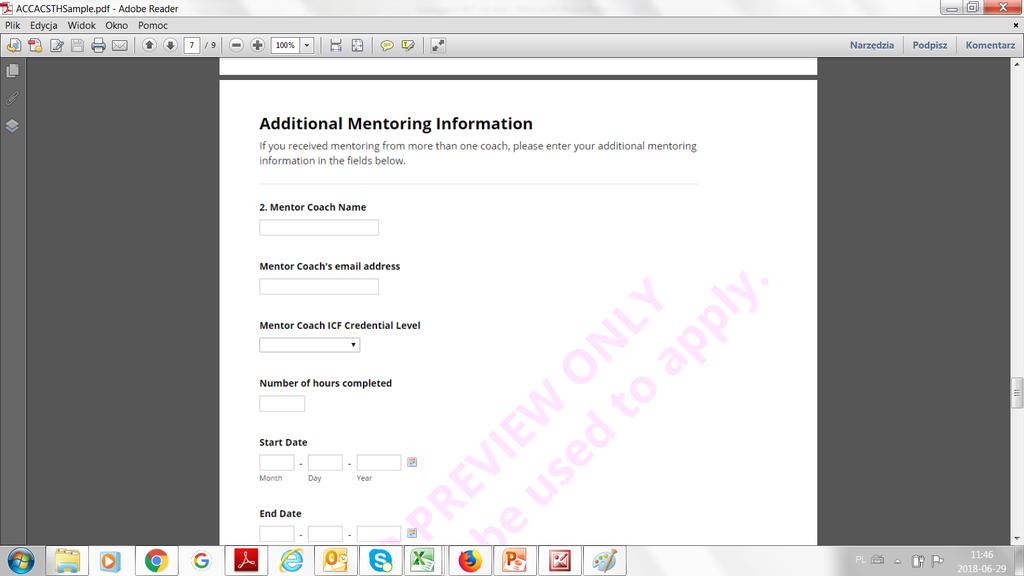Click the Start Date Day field

325,462
